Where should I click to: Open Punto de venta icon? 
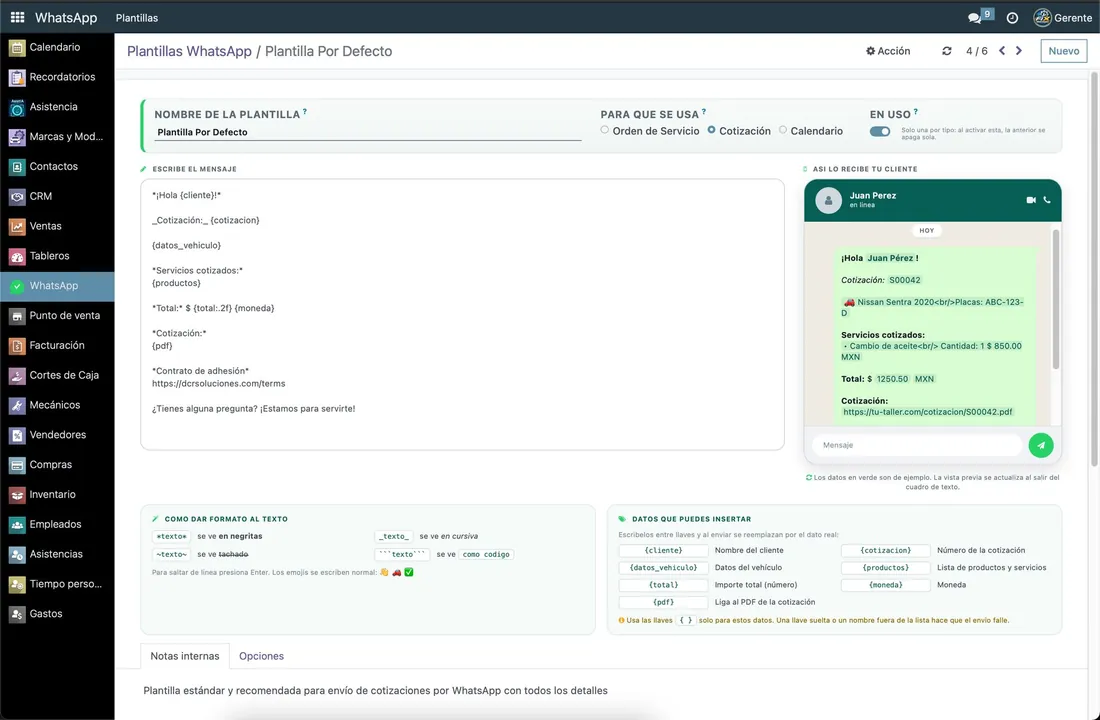point(17,316)
